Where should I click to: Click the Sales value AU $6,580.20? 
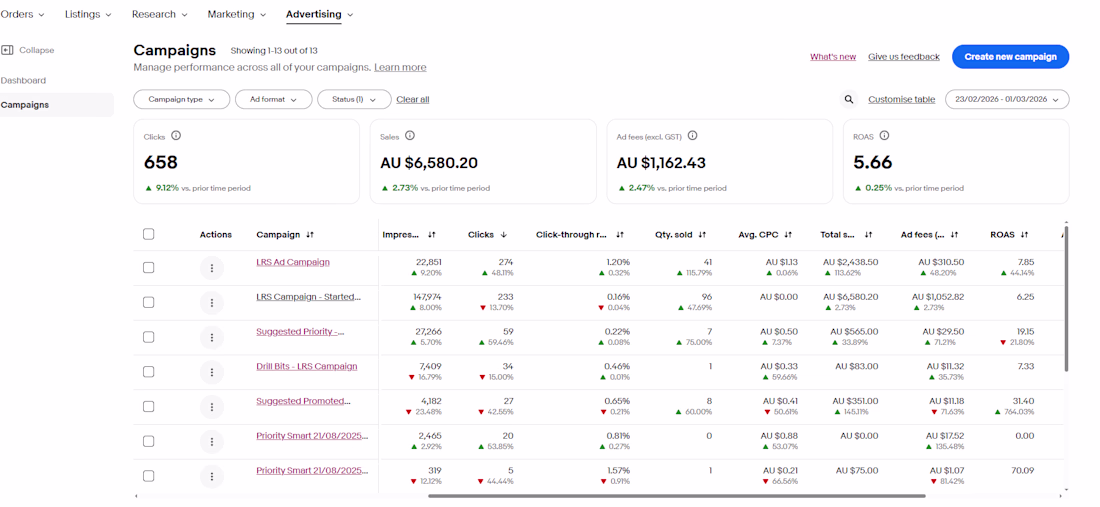[429, 163]
